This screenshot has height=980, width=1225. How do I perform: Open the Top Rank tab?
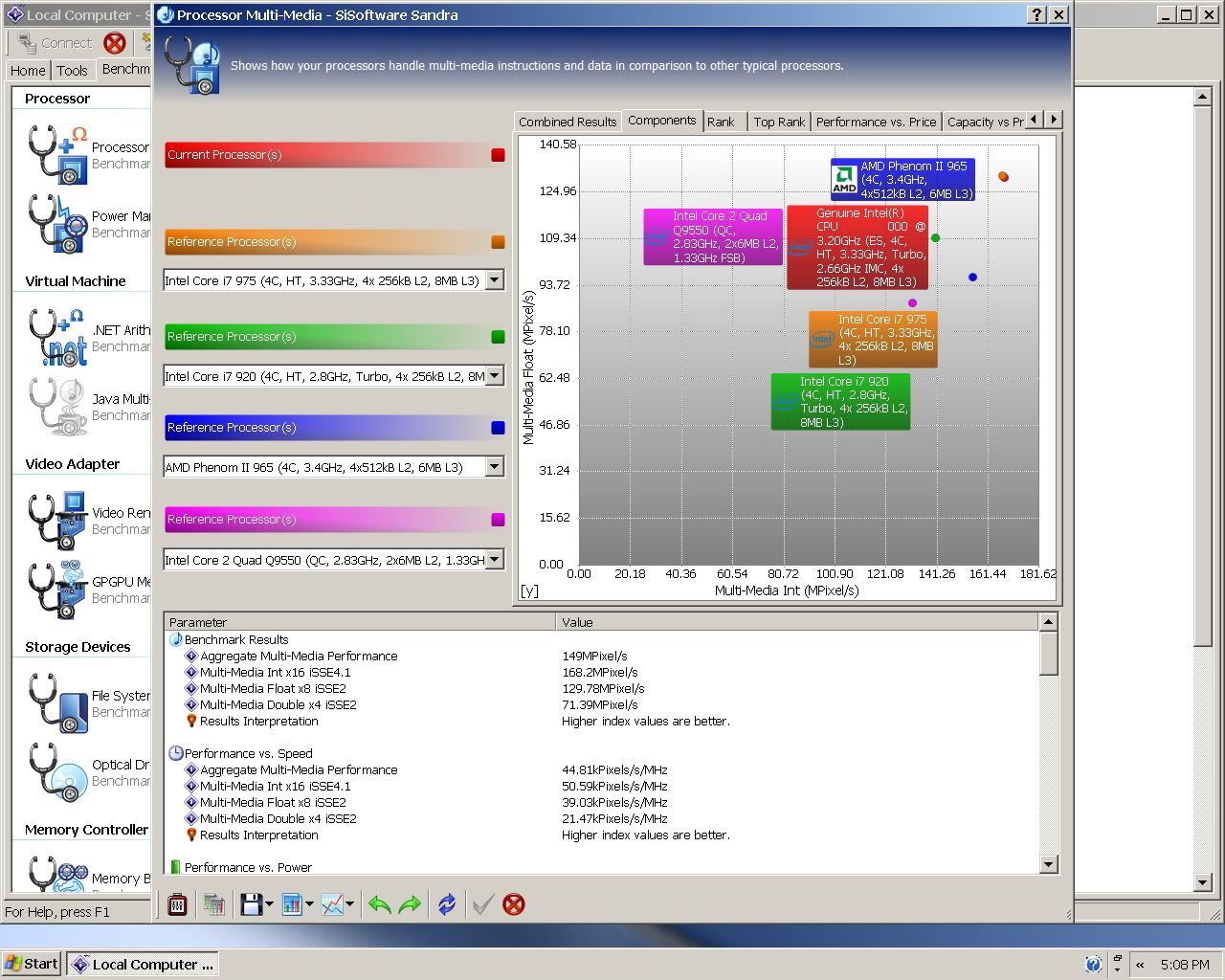(x=779, y=122)
